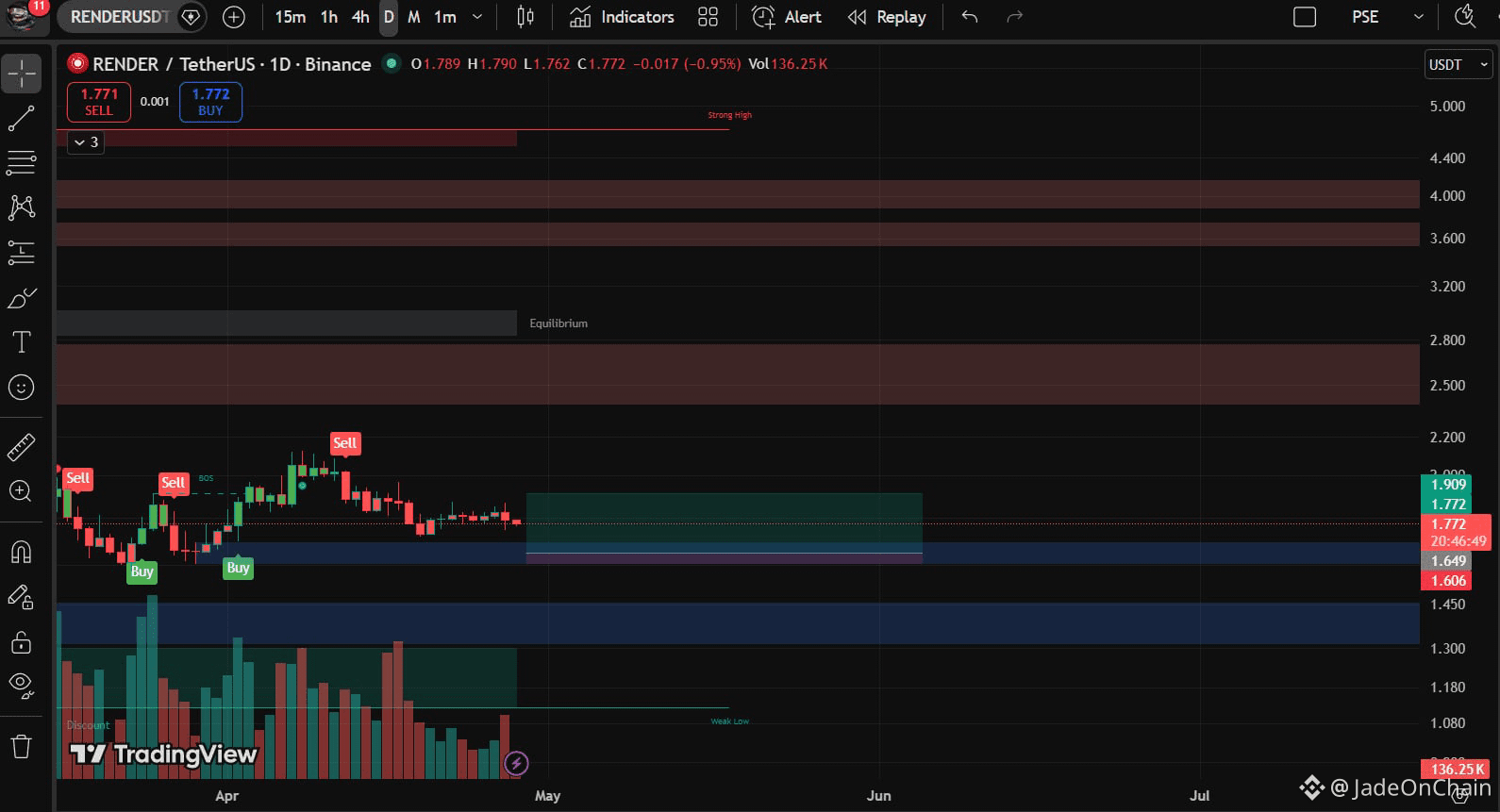Image resolution: width=1500 pixels, height=812 pixels.
Task: Click the -0.017 (-0.95%) change value
Action: [687, 64]
